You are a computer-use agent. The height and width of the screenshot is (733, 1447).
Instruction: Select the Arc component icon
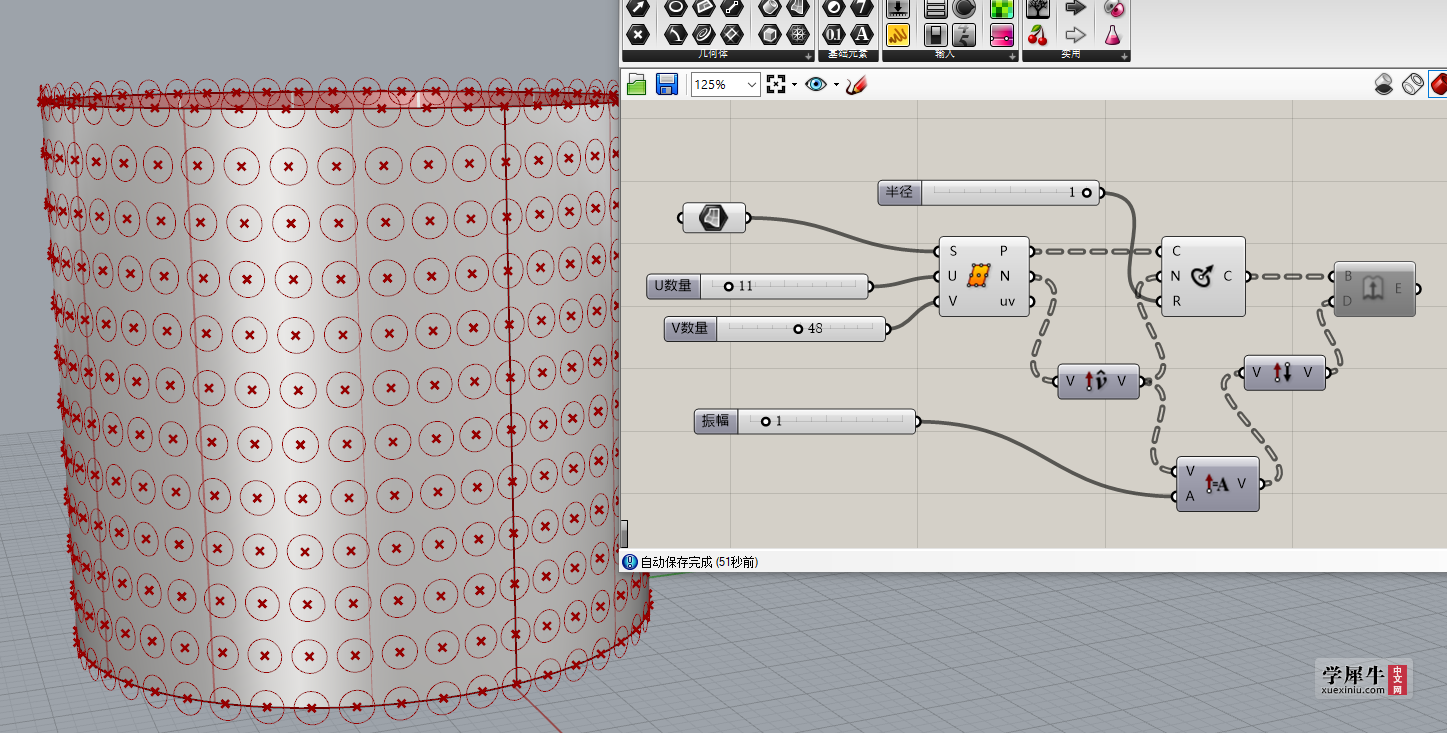[676, 34]
